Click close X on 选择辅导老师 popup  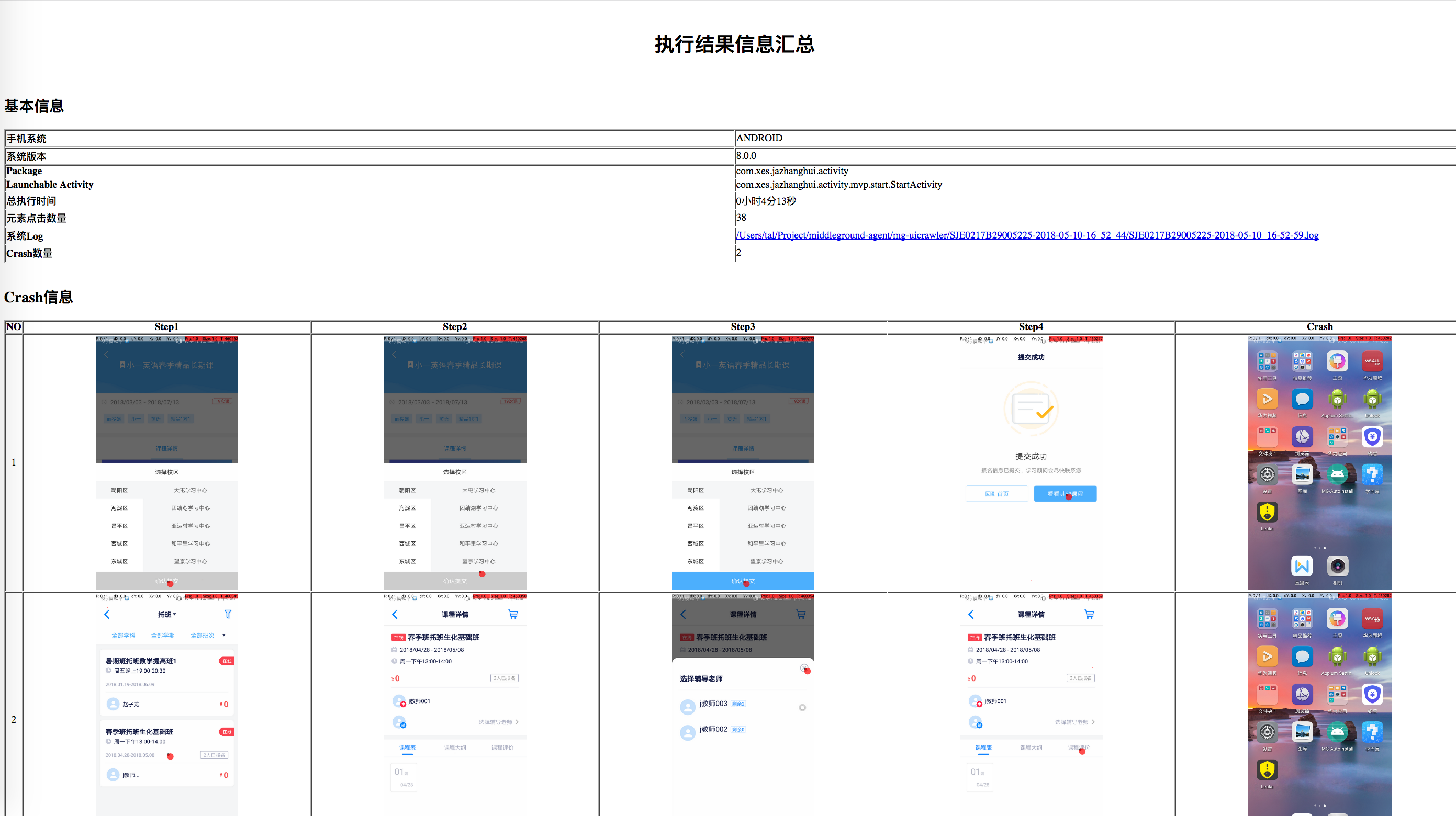804,668
